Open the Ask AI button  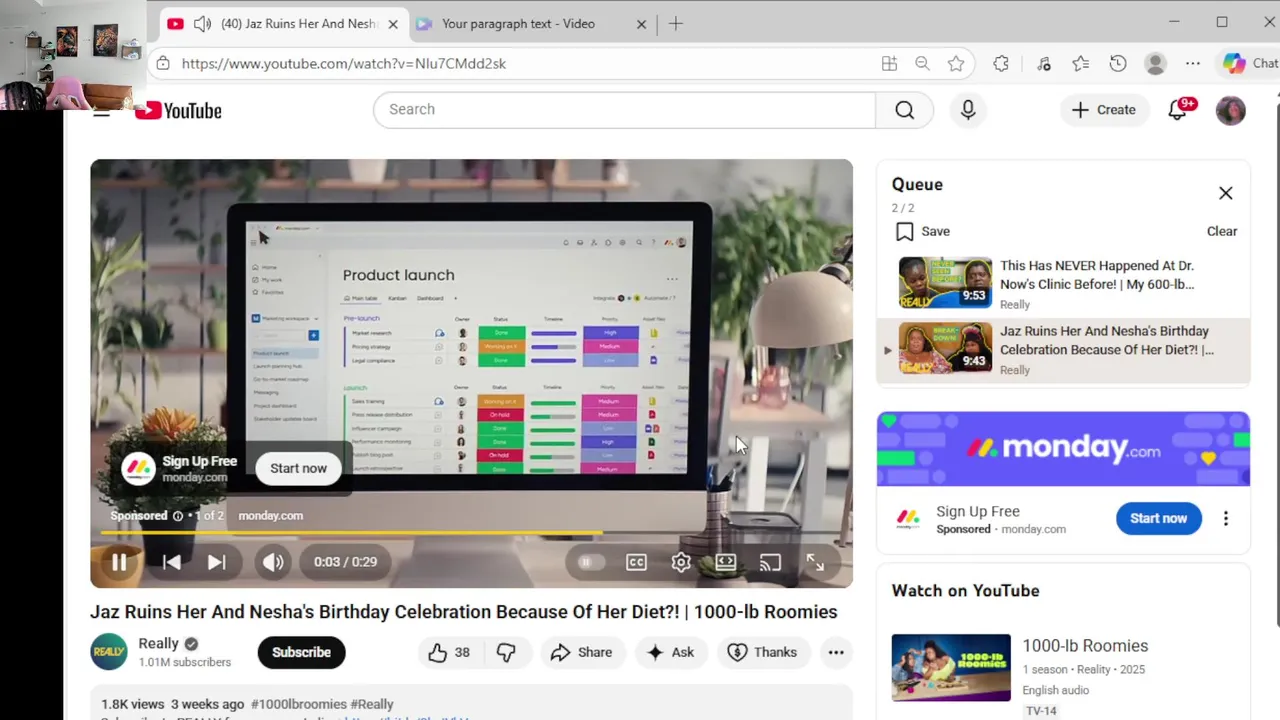tap(670, 652)
